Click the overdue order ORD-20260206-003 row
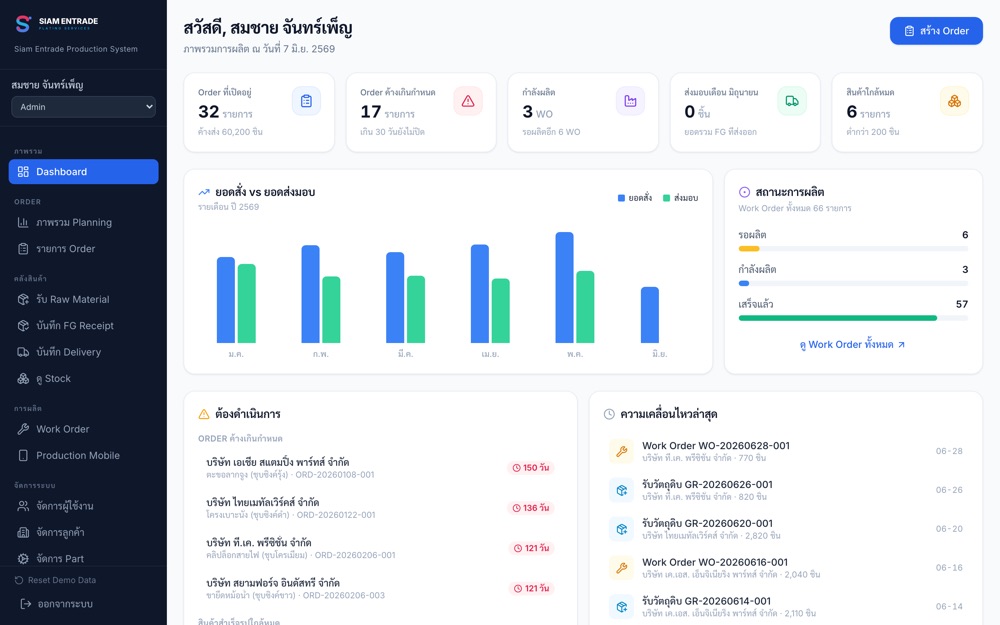1000x625 pixels. pyautogui.click(x=380, y=588)
